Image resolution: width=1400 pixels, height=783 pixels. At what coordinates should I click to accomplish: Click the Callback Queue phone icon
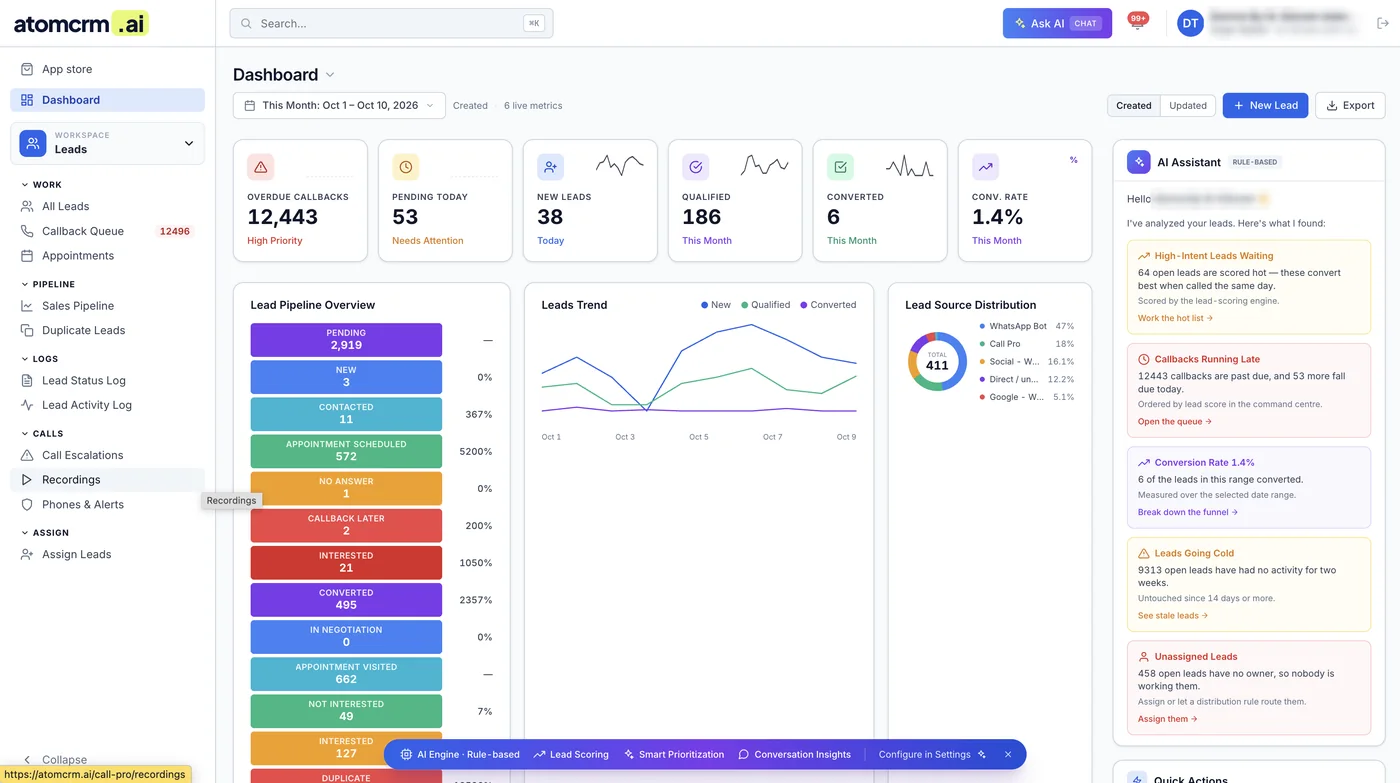point(27,231)
